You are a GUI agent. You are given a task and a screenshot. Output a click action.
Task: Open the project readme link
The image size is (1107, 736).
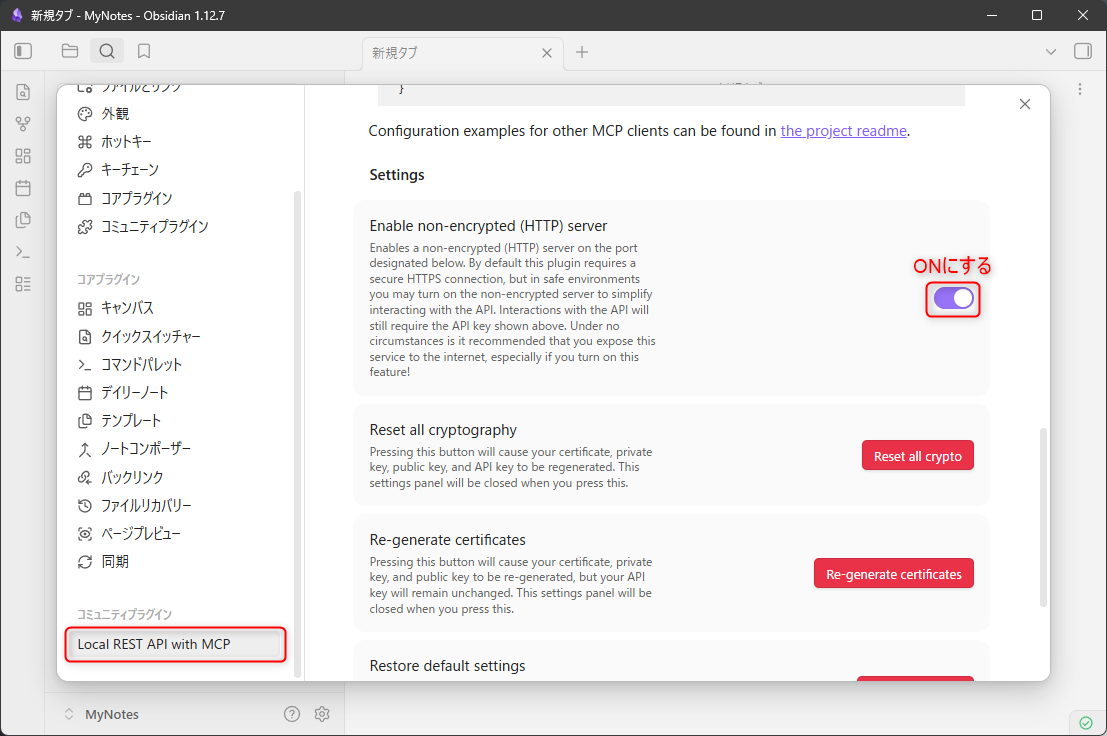click(843, 131)
